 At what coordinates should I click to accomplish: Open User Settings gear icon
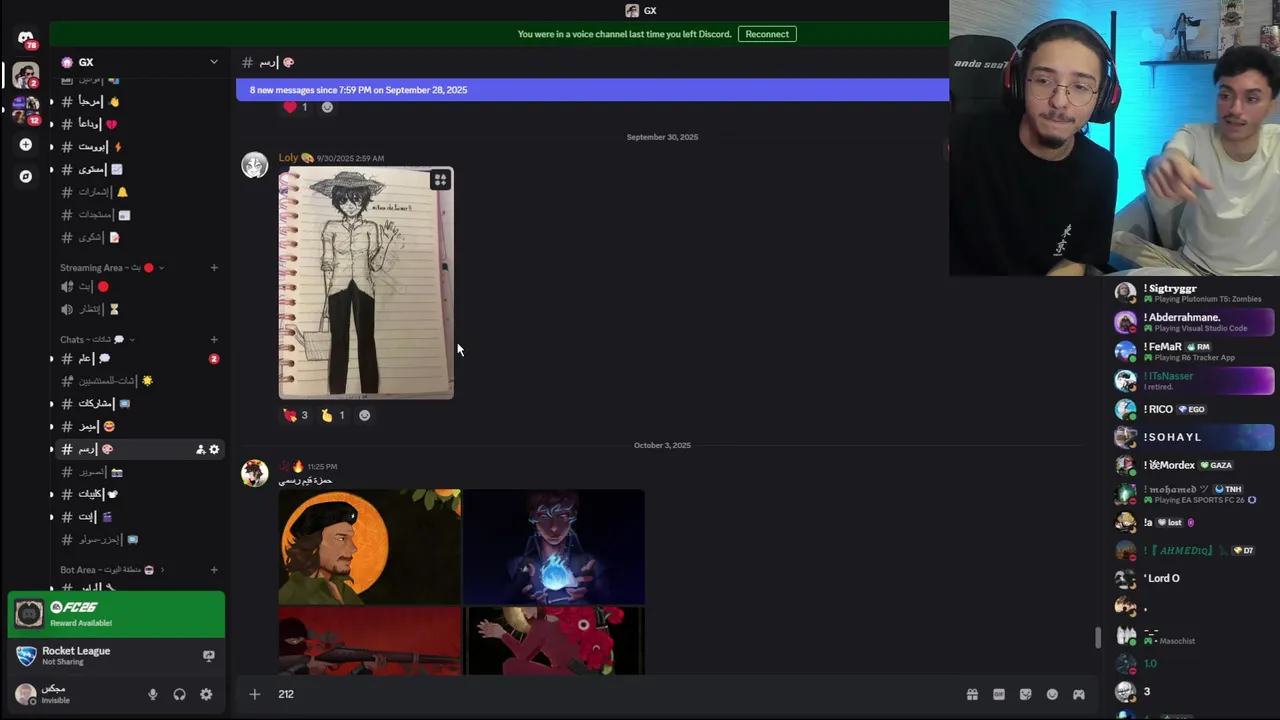(x=206, y=694)
